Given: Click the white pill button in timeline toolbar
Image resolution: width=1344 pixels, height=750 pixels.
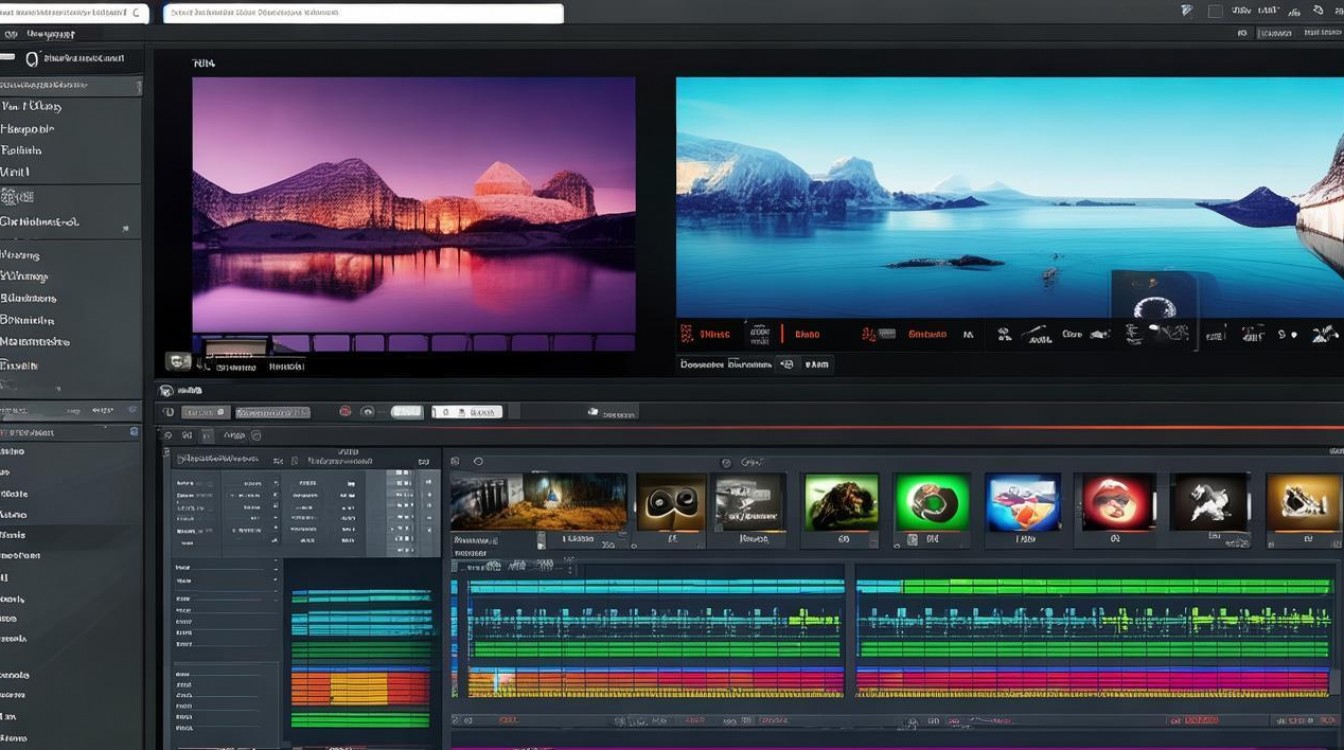Looking at the screenshot, I should click(406, 411).
